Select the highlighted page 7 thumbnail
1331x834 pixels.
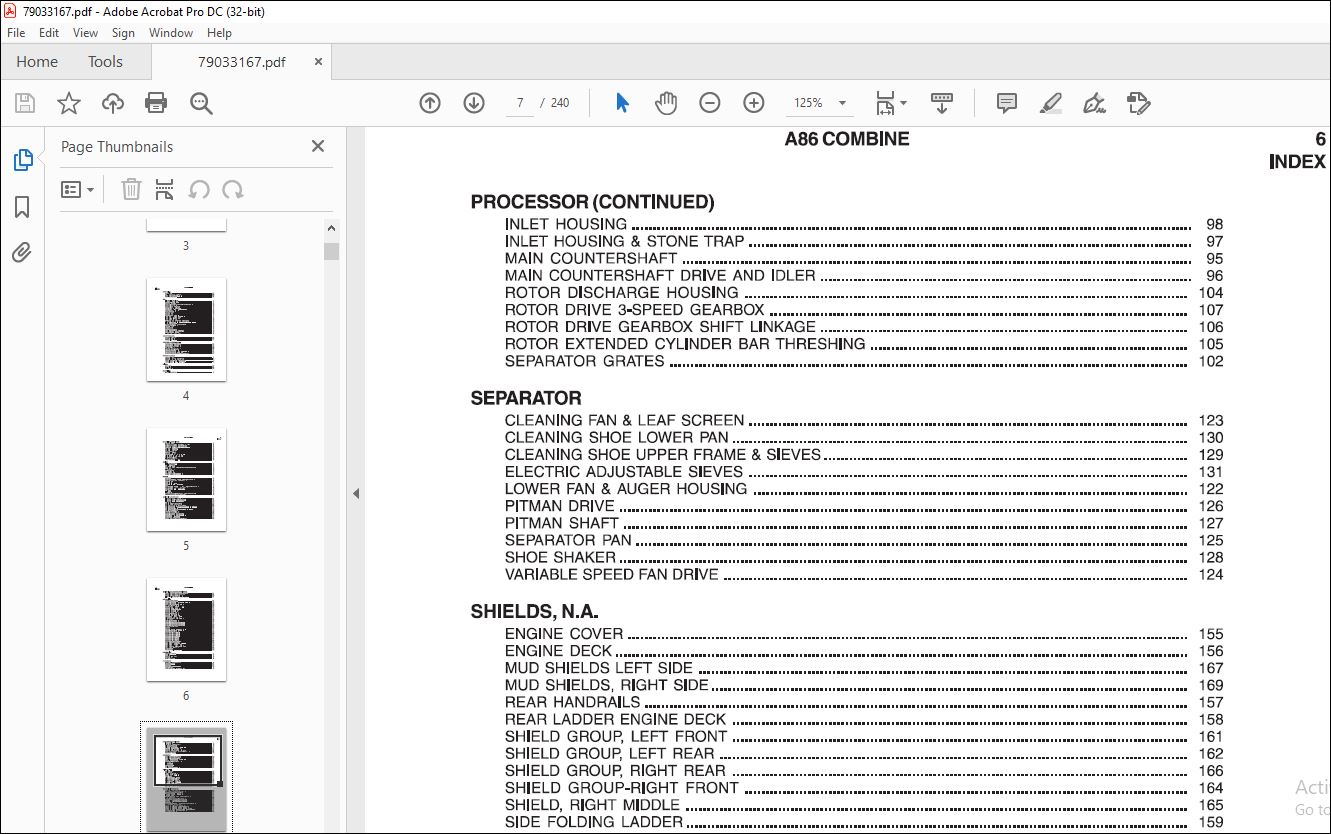(186, 780)
